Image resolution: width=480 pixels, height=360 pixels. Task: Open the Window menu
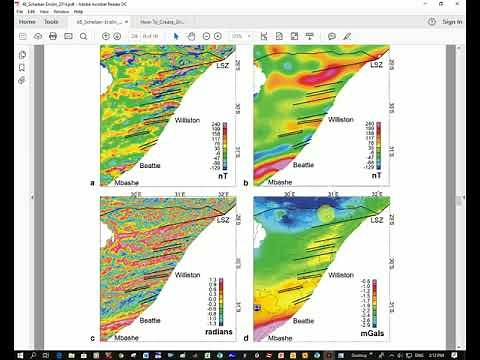[61, 12]
